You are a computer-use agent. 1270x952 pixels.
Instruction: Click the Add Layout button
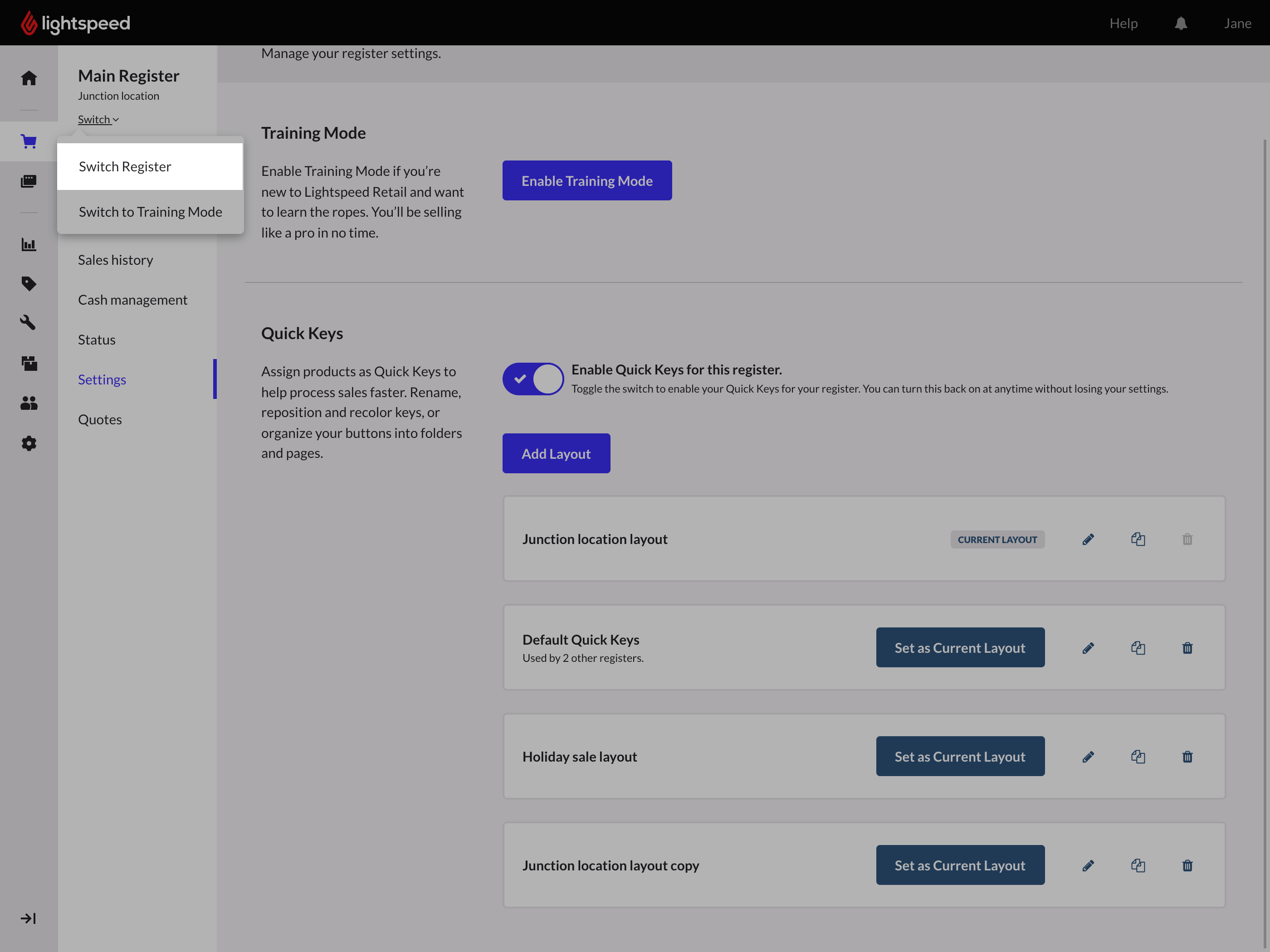tap(556, 453)
